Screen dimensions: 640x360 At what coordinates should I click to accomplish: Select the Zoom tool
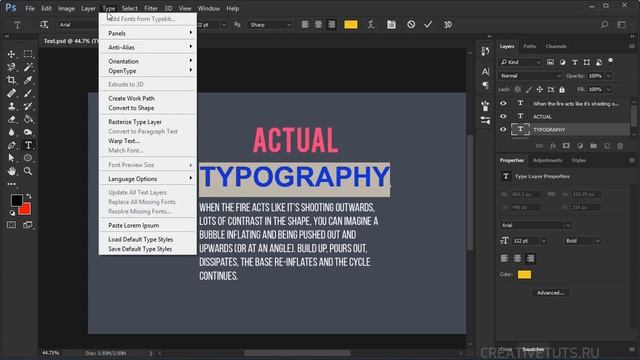pos(28,171)
